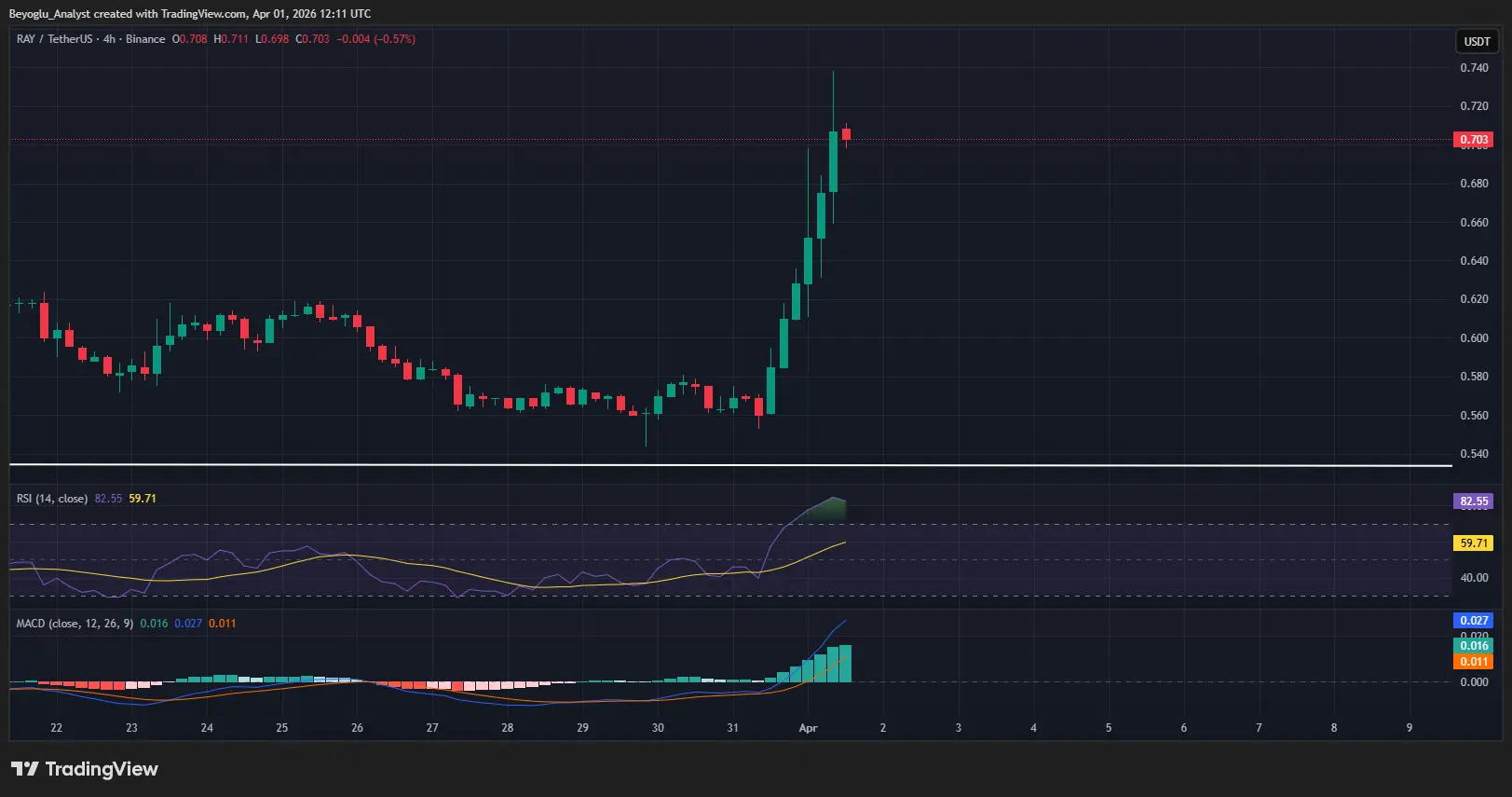Click the orange 0.011 MACD axis tag
The image size is (1512, 797).
1474,662
